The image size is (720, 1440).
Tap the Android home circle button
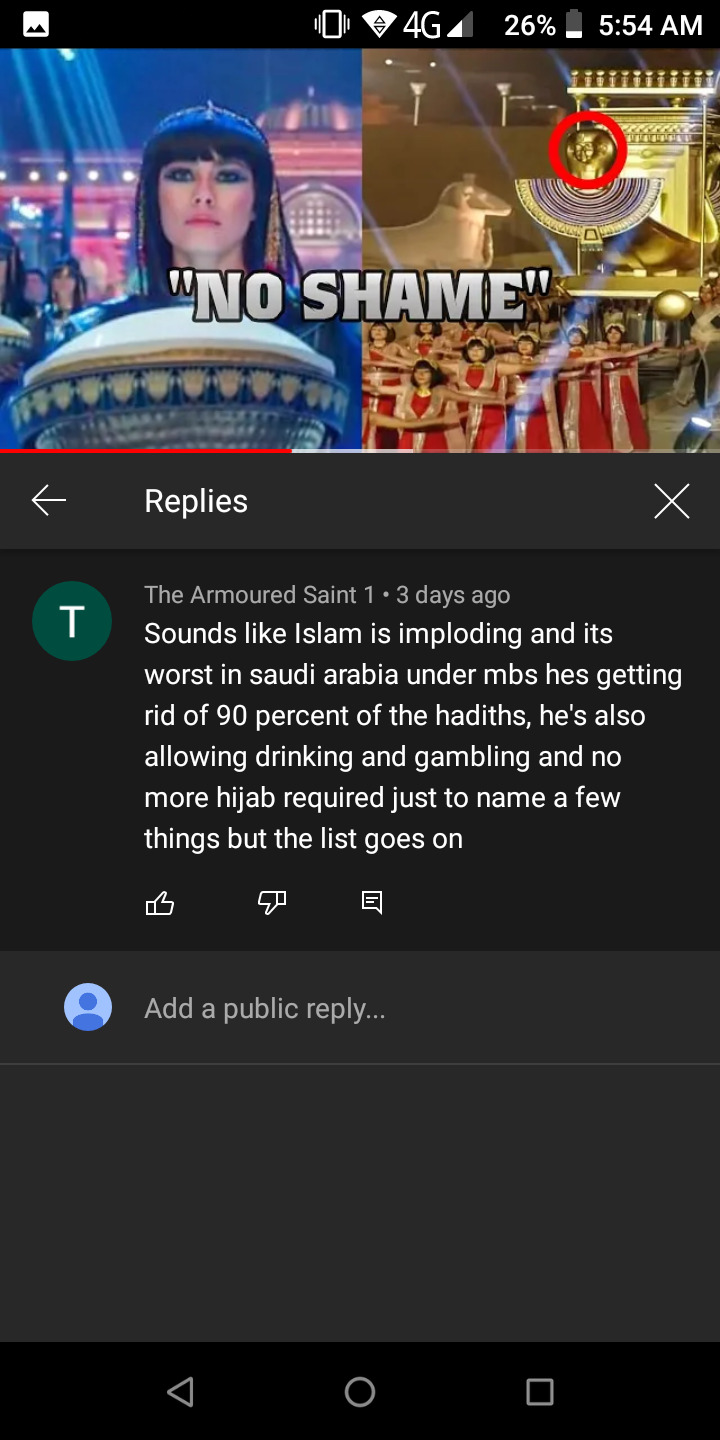click(x=360, y=1391)
